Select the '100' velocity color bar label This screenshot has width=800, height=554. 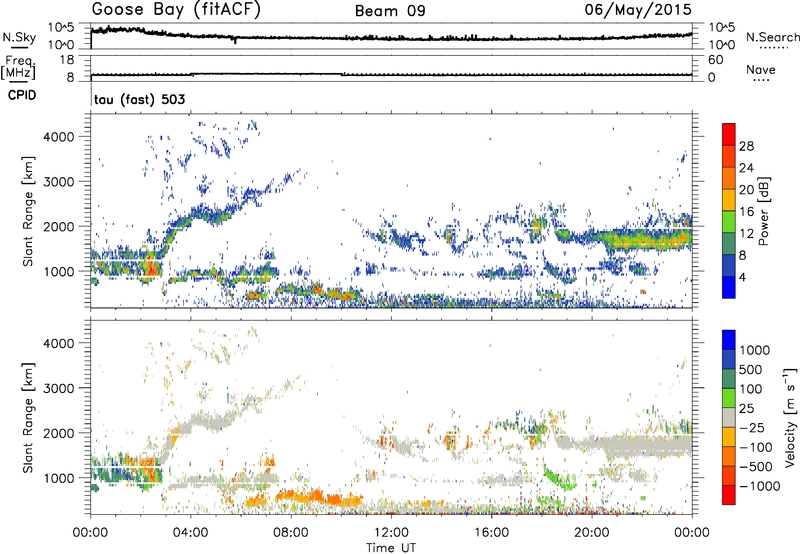pos(749,389)
